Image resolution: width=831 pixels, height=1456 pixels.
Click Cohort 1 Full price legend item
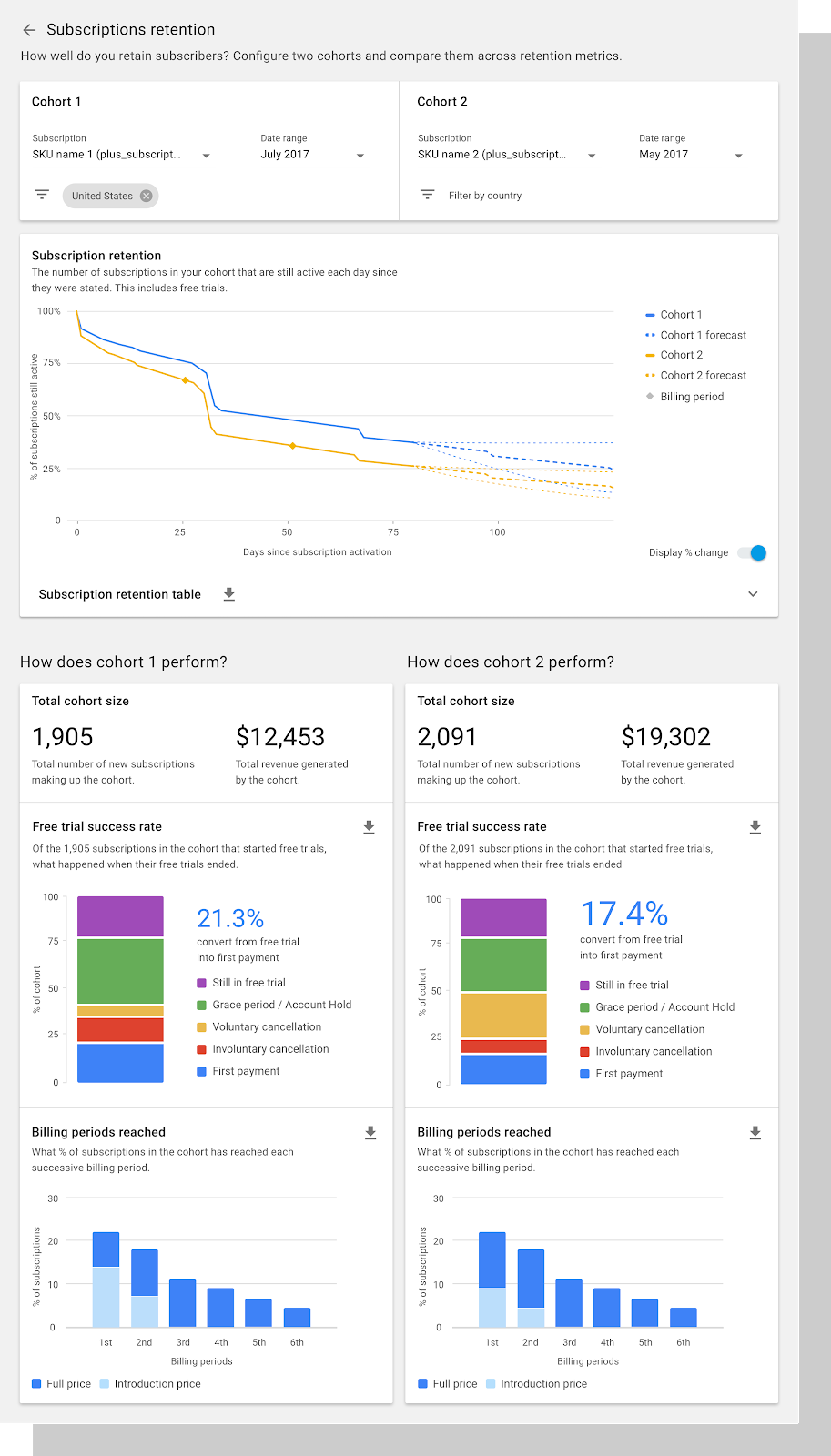tap(61, 1383)
